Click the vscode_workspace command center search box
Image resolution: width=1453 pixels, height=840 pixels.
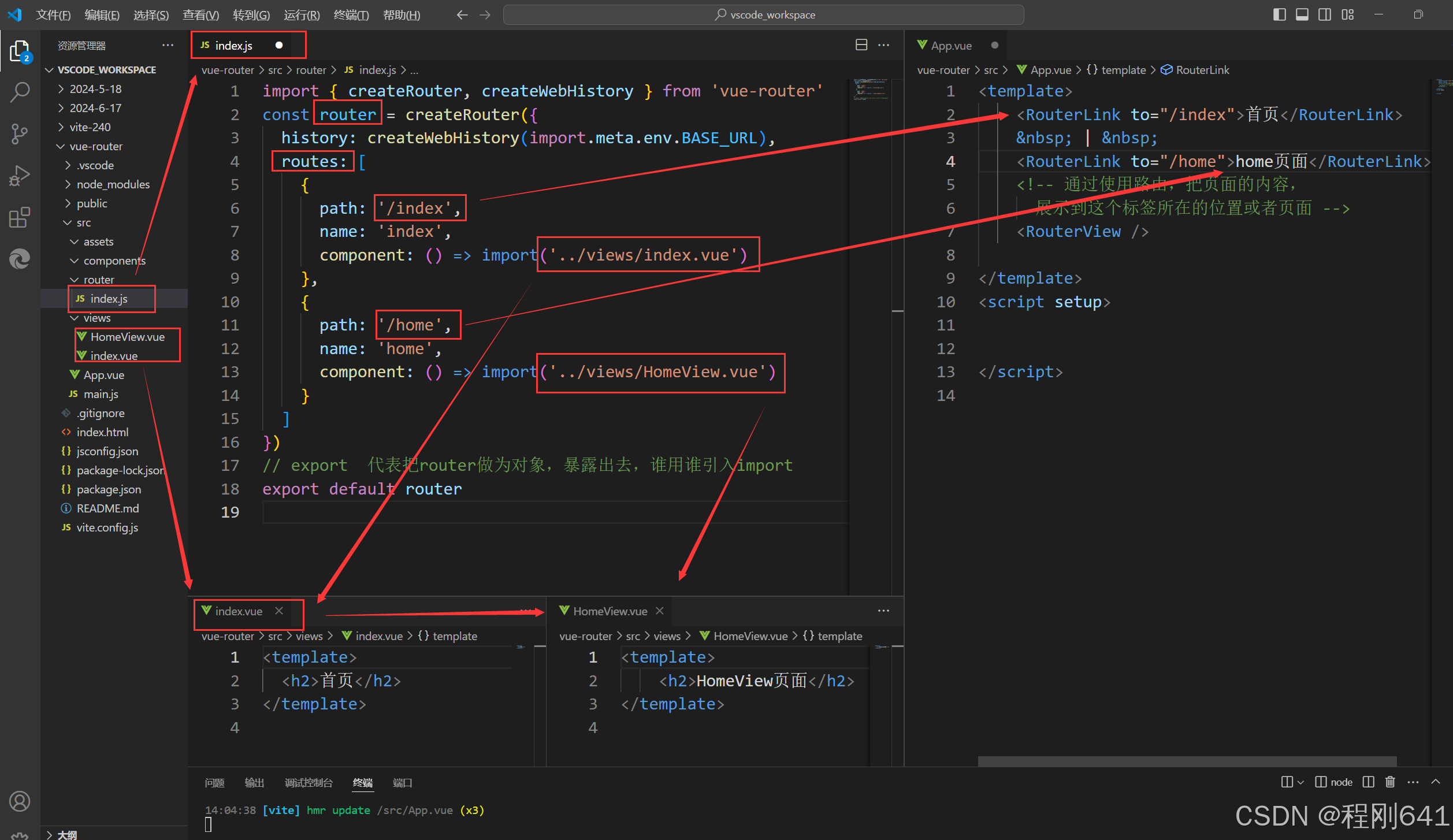(x=763, y=15)
